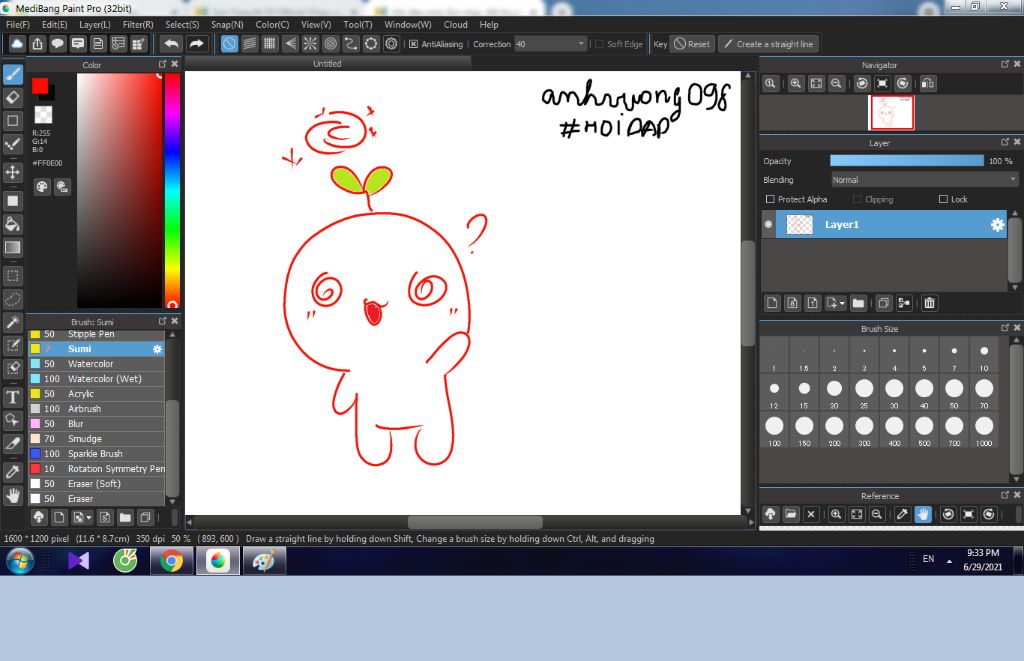
Task: Toggle the Soft Edge checkbox
Action: (599, 44)
